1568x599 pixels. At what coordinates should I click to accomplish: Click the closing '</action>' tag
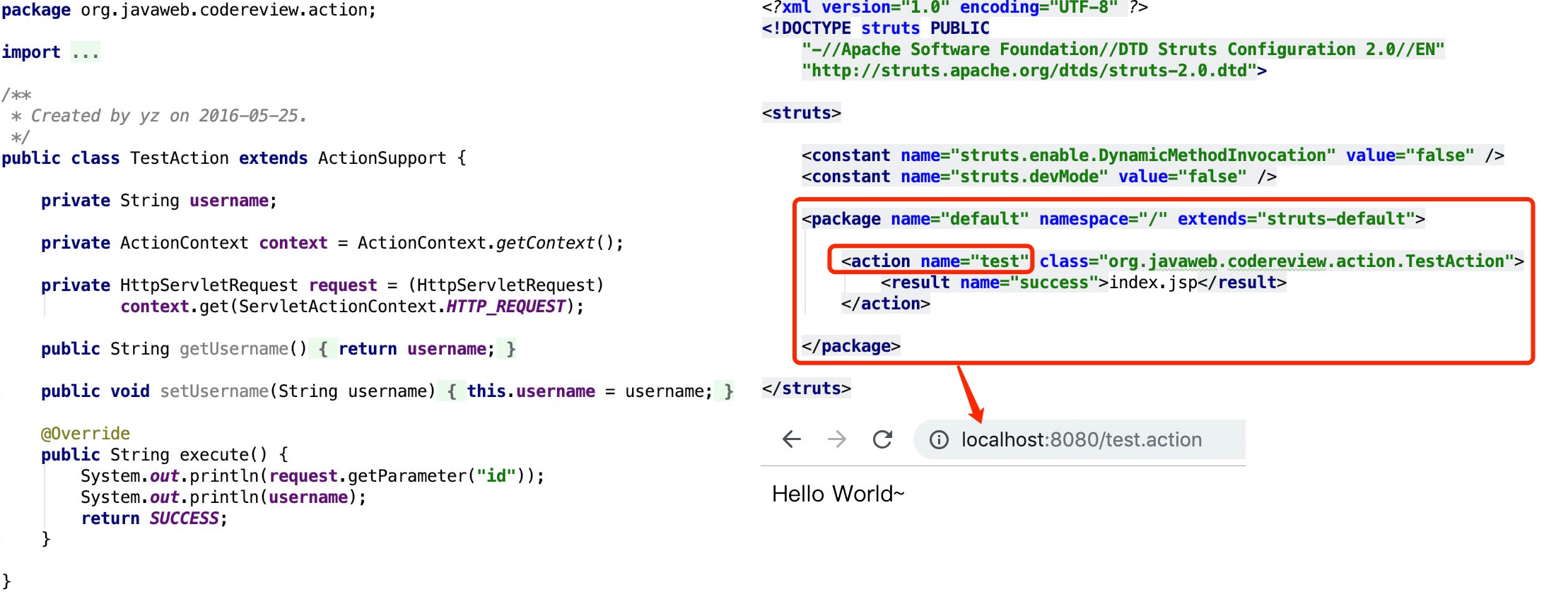pos(886,304)
